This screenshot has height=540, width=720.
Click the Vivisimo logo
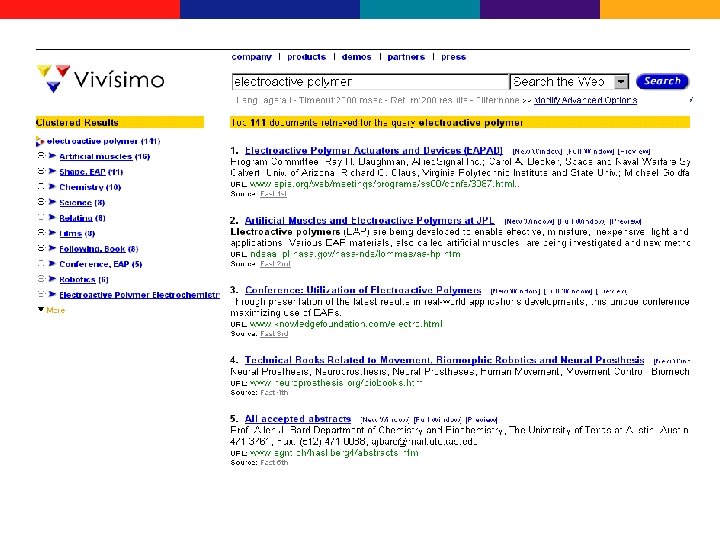(100, 79)
